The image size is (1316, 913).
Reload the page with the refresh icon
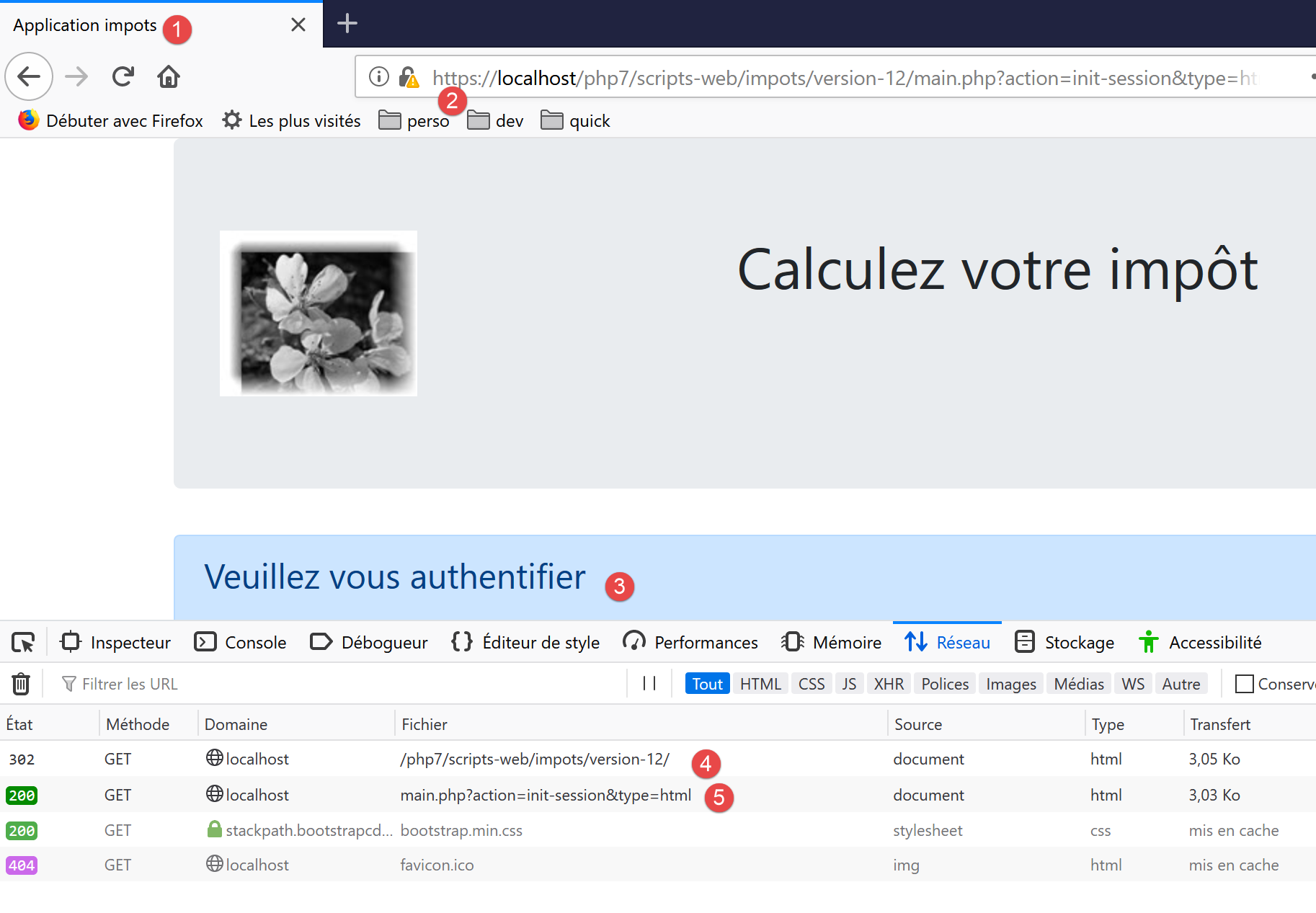(123, 76)
